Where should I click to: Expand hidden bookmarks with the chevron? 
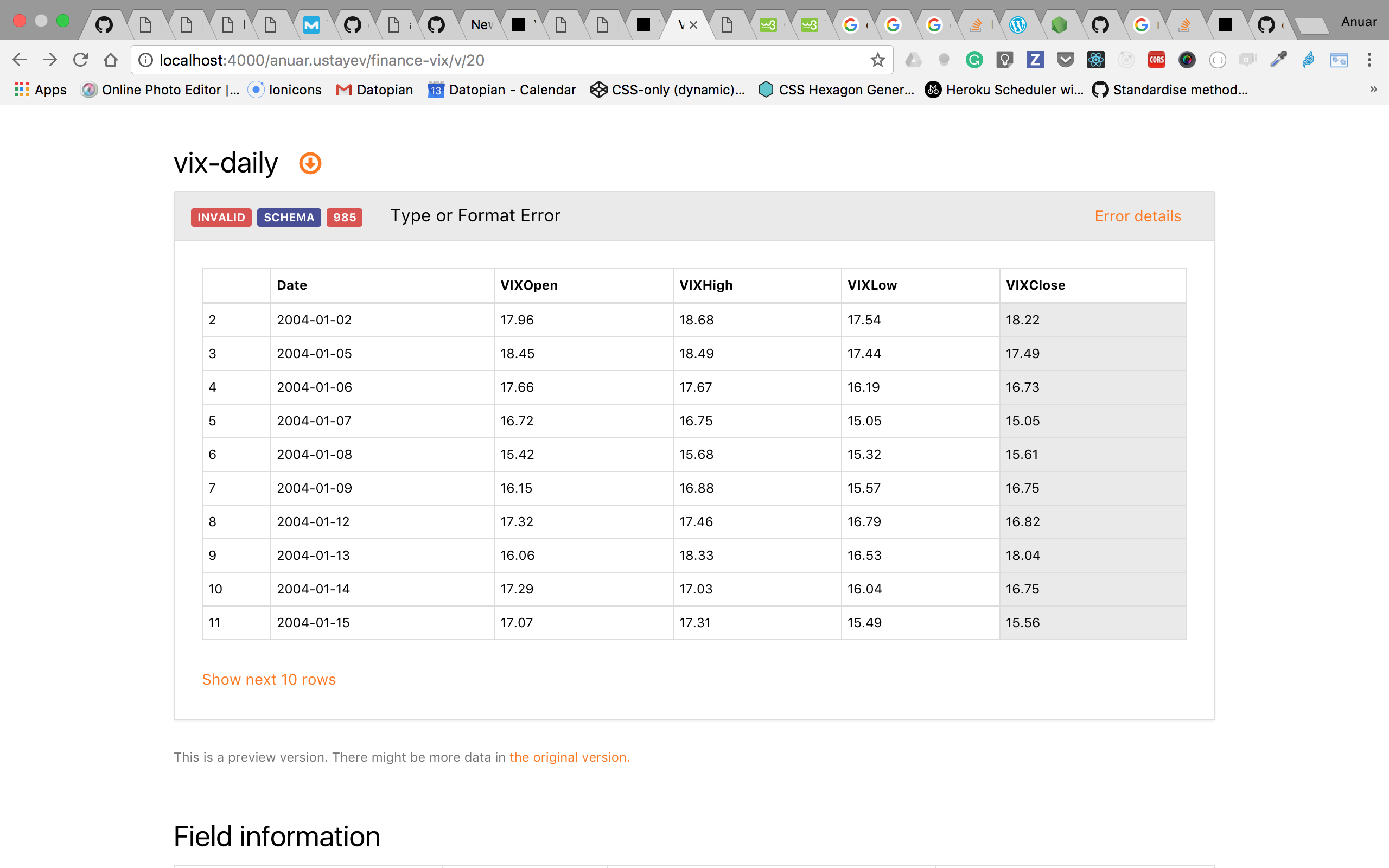coord(1373,90)
